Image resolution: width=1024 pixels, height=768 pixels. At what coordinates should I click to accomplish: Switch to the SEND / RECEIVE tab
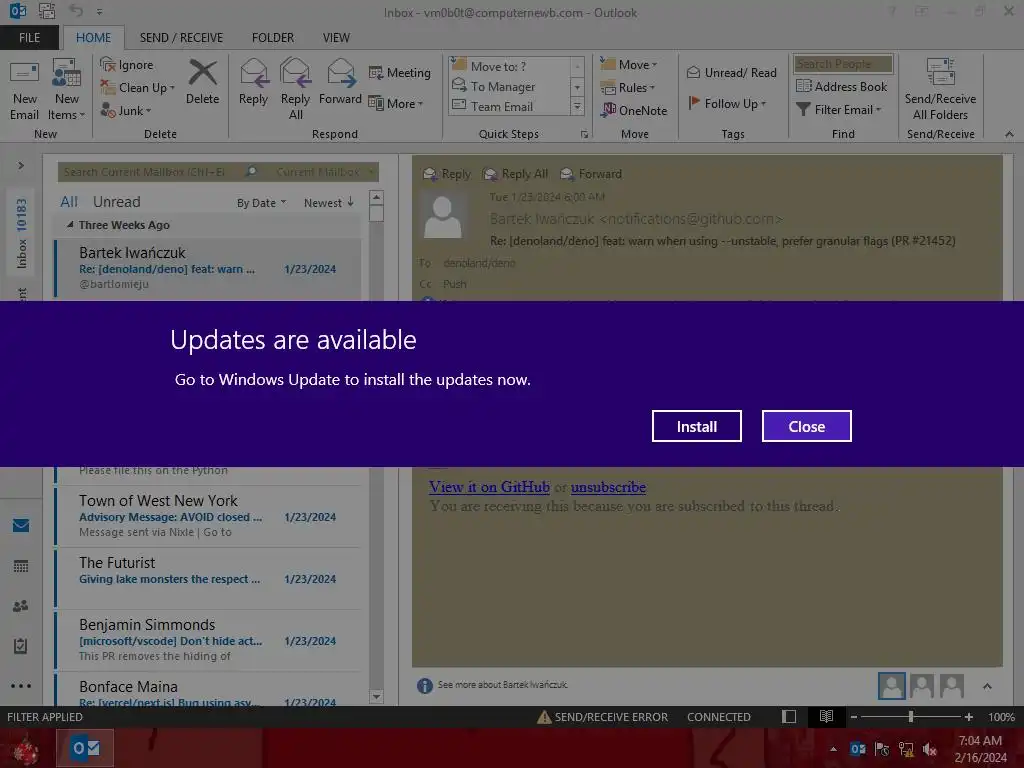[x=181, y=38]
